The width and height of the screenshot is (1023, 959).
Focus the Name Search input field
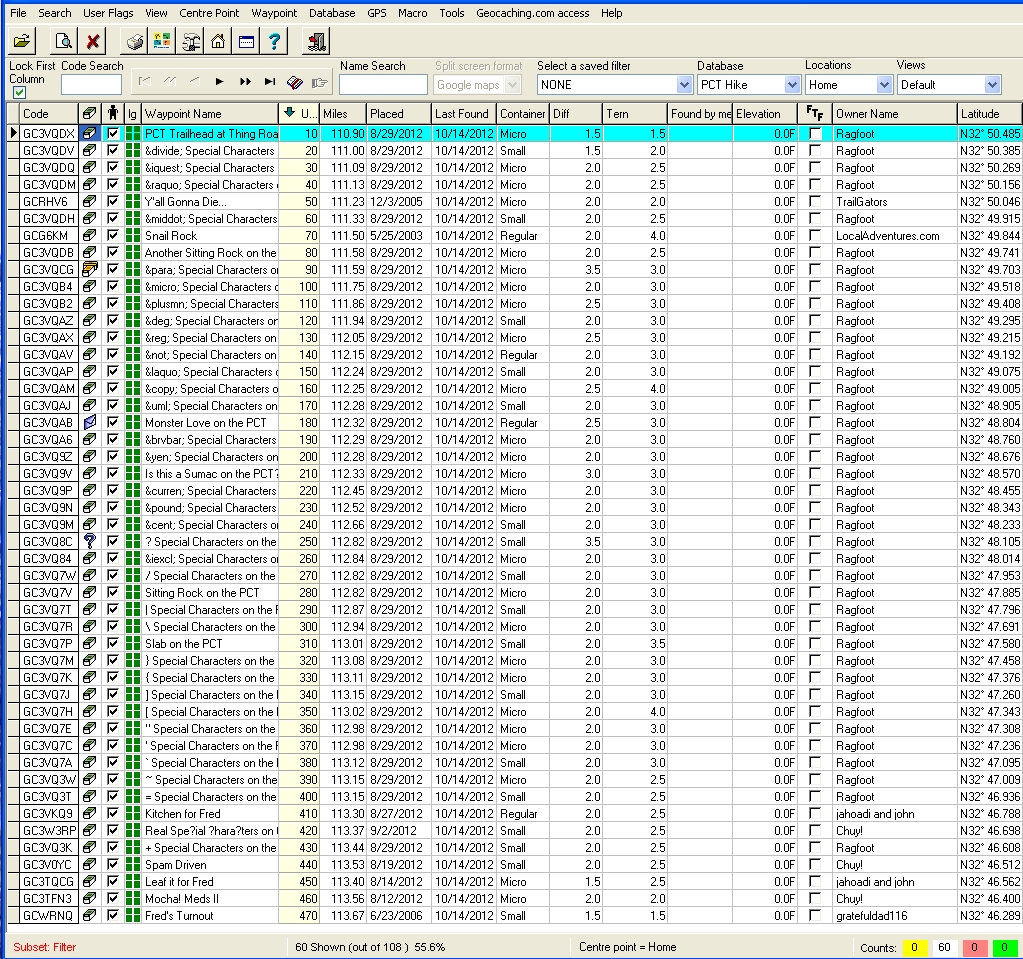[x=383, y=85]
